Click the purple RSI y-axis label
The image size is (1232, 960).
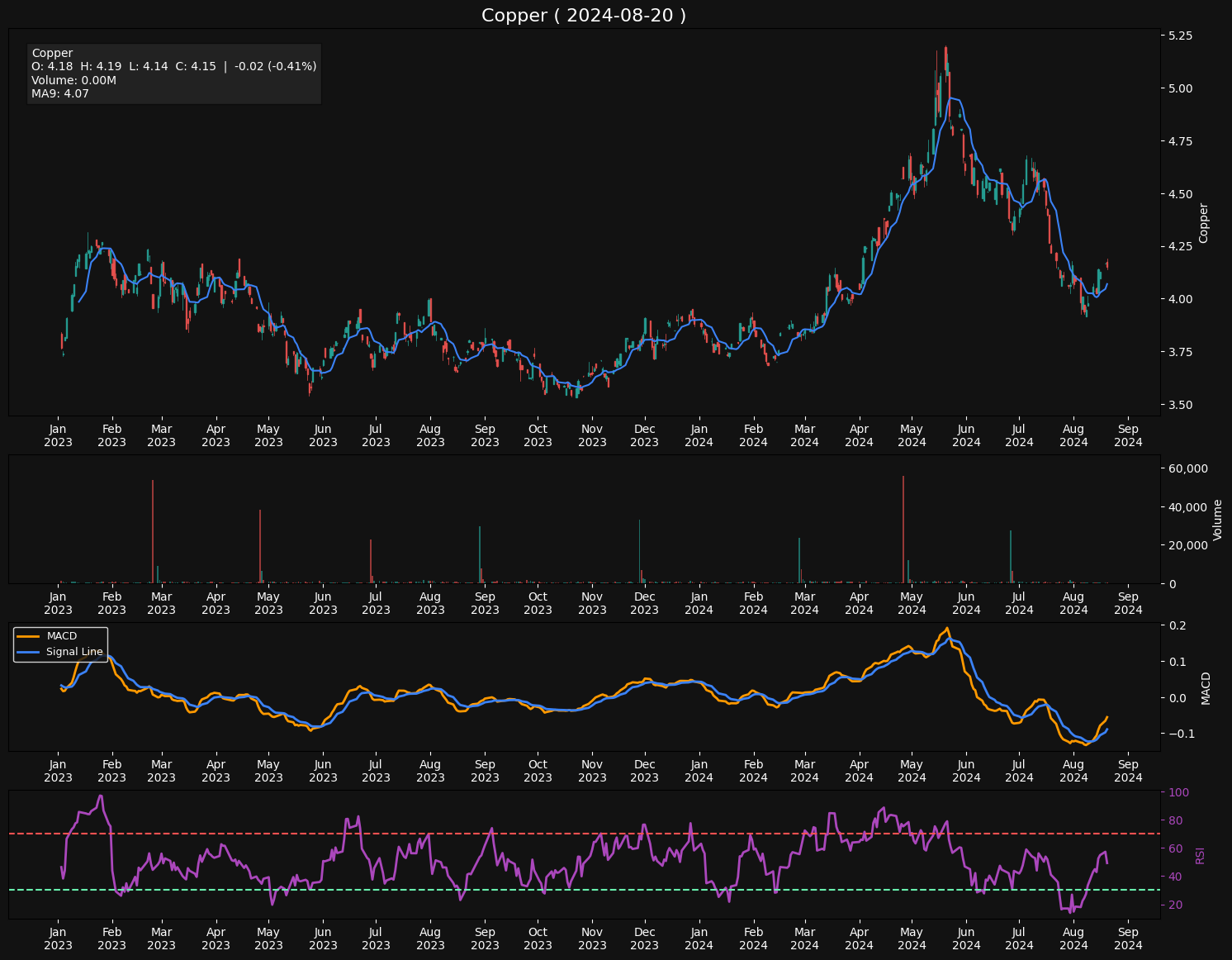[1201, 855]
